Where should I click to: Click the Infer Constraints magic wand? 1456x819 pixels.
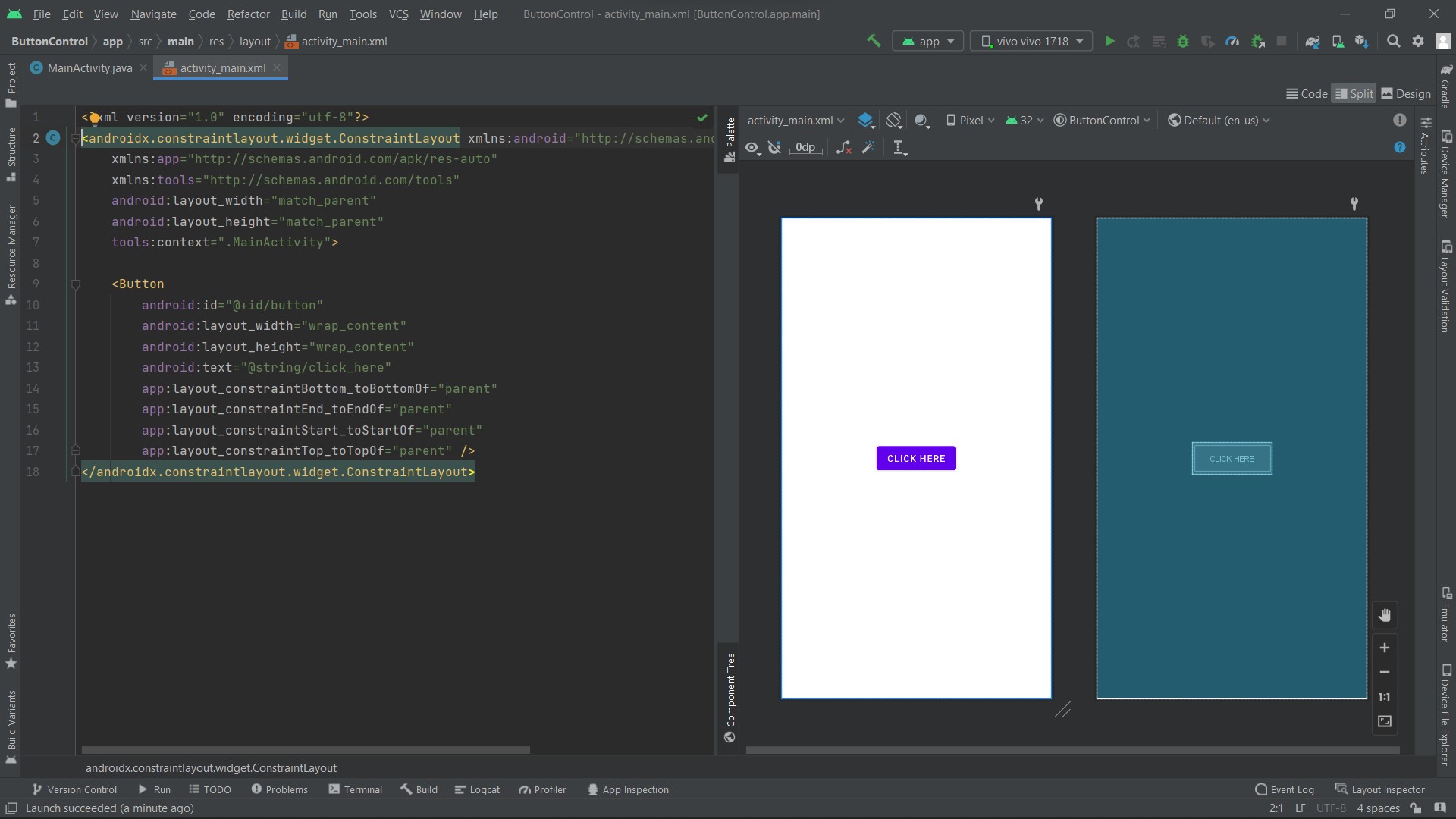click(x=868, y=147)
